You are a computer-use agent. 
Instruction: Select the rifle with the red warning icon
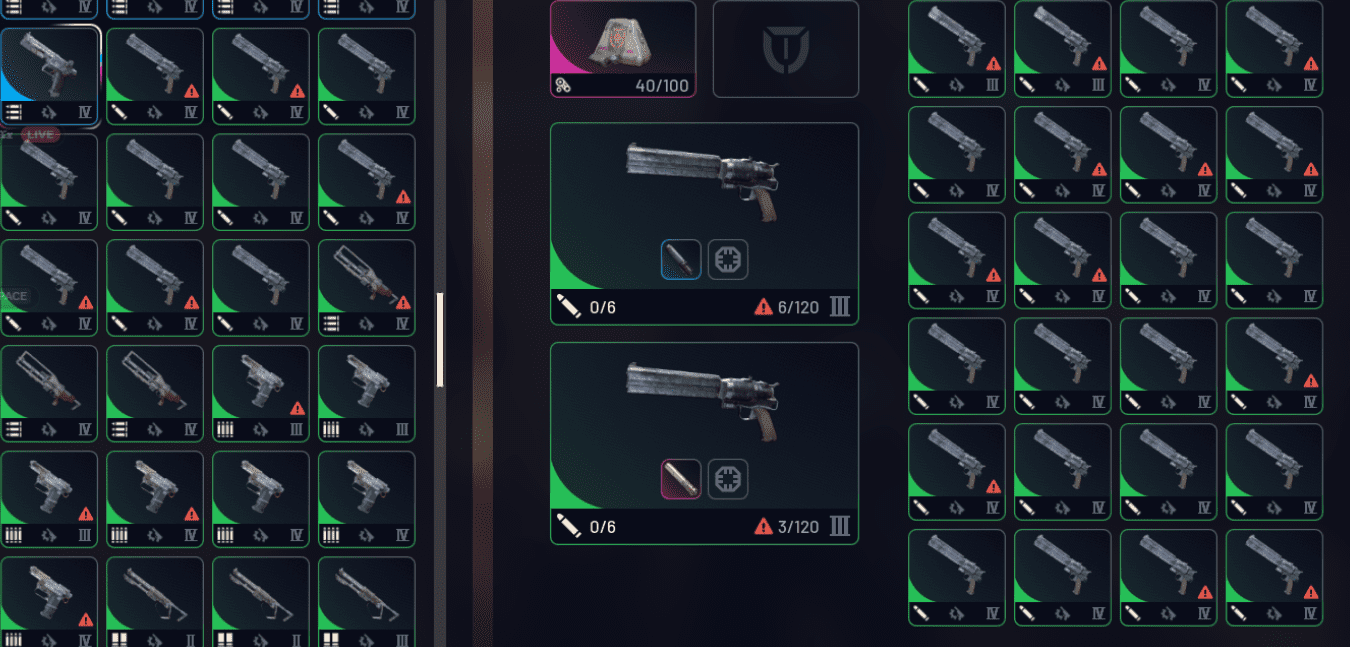[x=366, y=288]
